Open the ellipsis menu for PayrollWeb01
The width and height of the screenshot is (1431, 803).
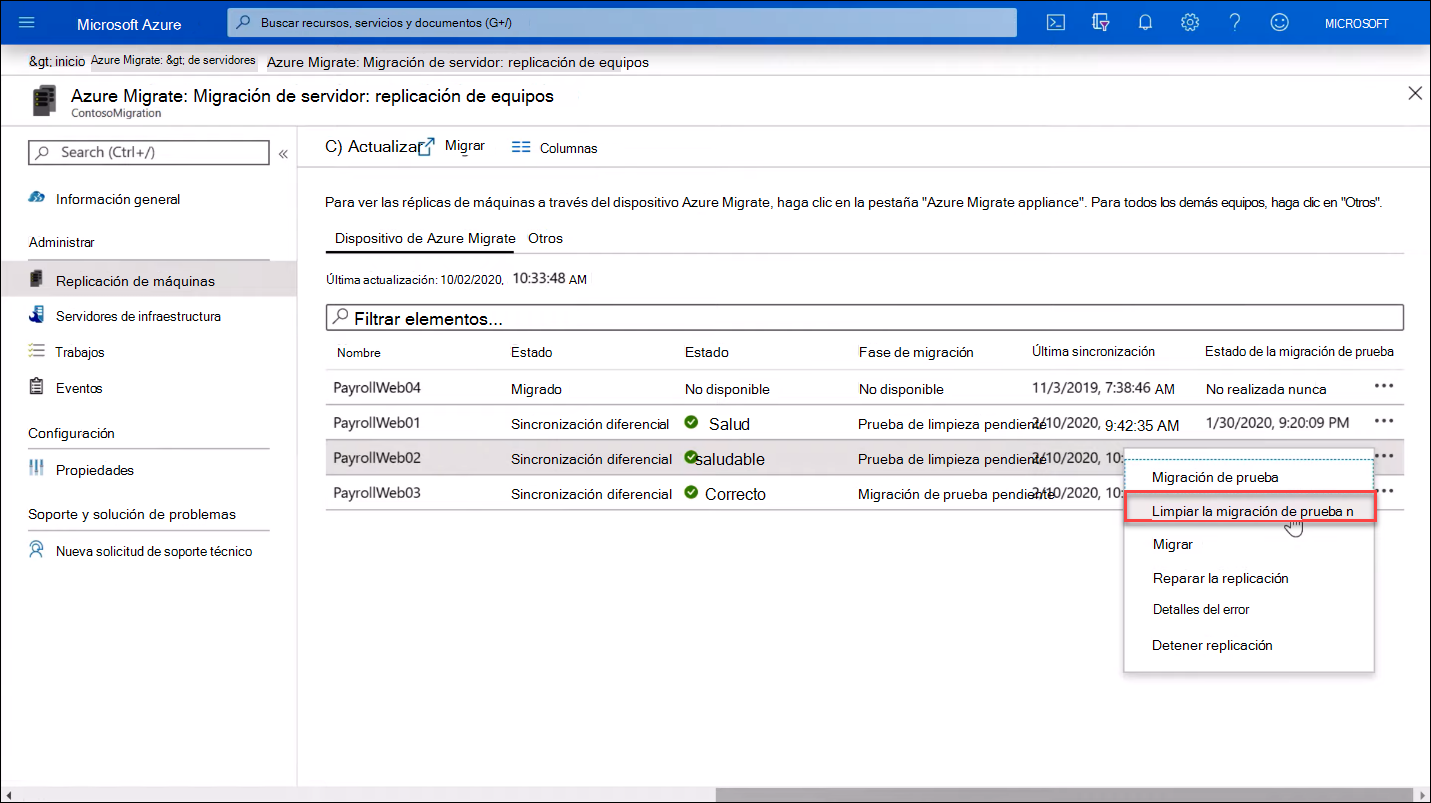(1384, 421)
